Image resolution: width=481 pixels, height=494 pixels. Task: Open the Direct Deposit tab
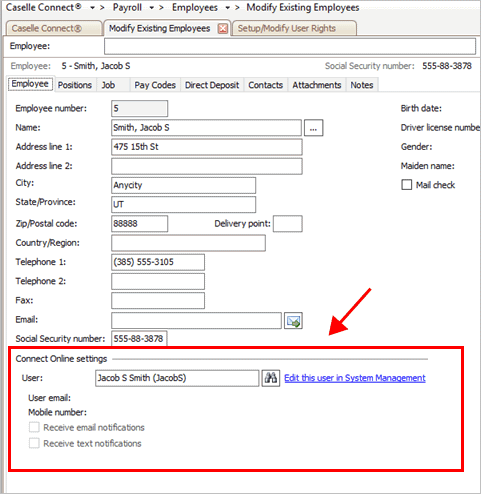pos(212,85)
